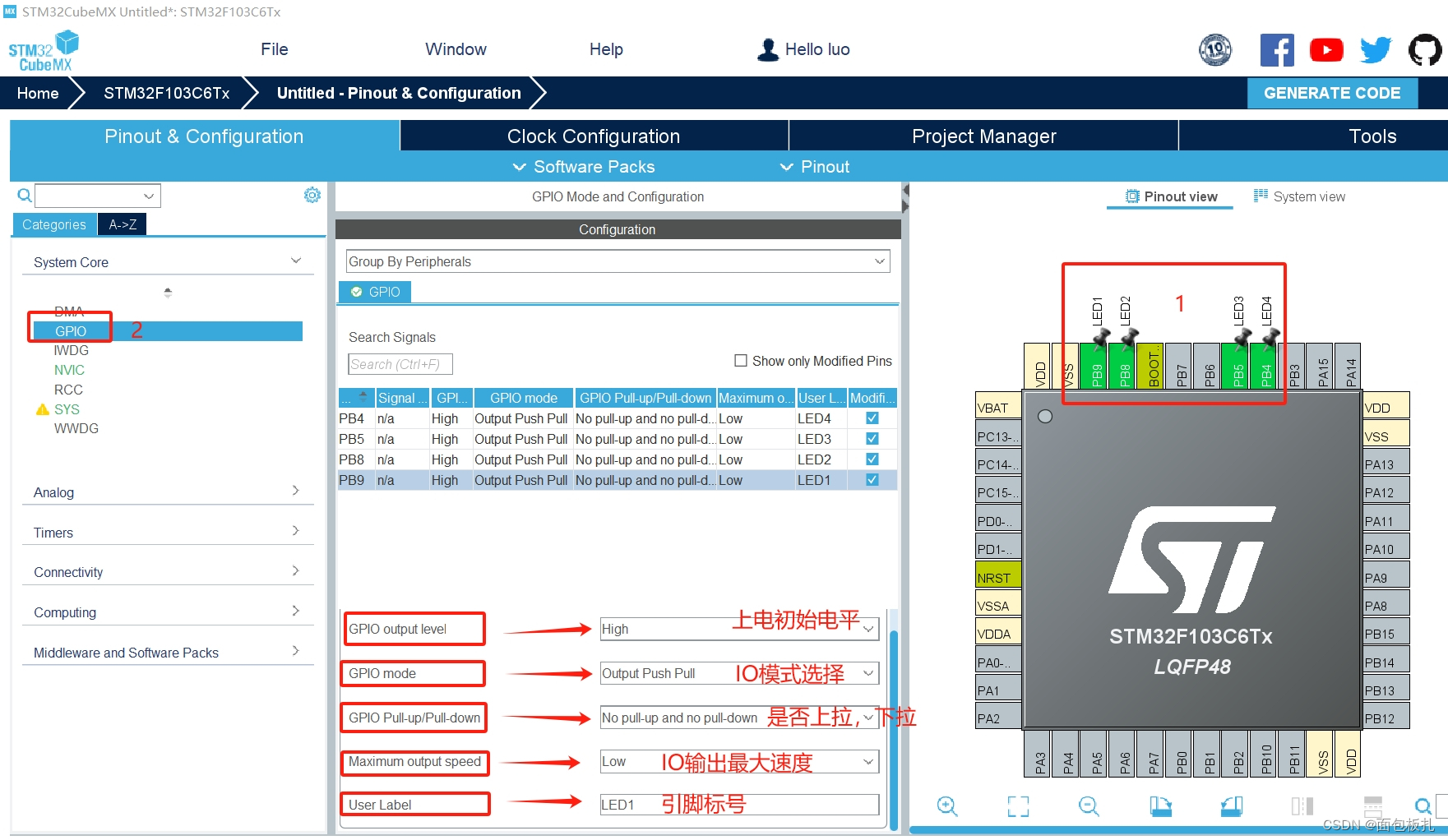Image resolution: width=1448 pixels, height=840 pixels.
Task: Switch to Clock Configuration tab
Action: coord(594,136)
